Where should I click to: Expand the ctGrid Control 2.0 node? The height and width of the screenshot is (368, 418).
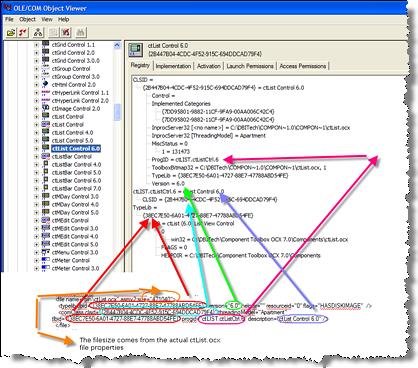pyautogui.click(x=36, y=53)
